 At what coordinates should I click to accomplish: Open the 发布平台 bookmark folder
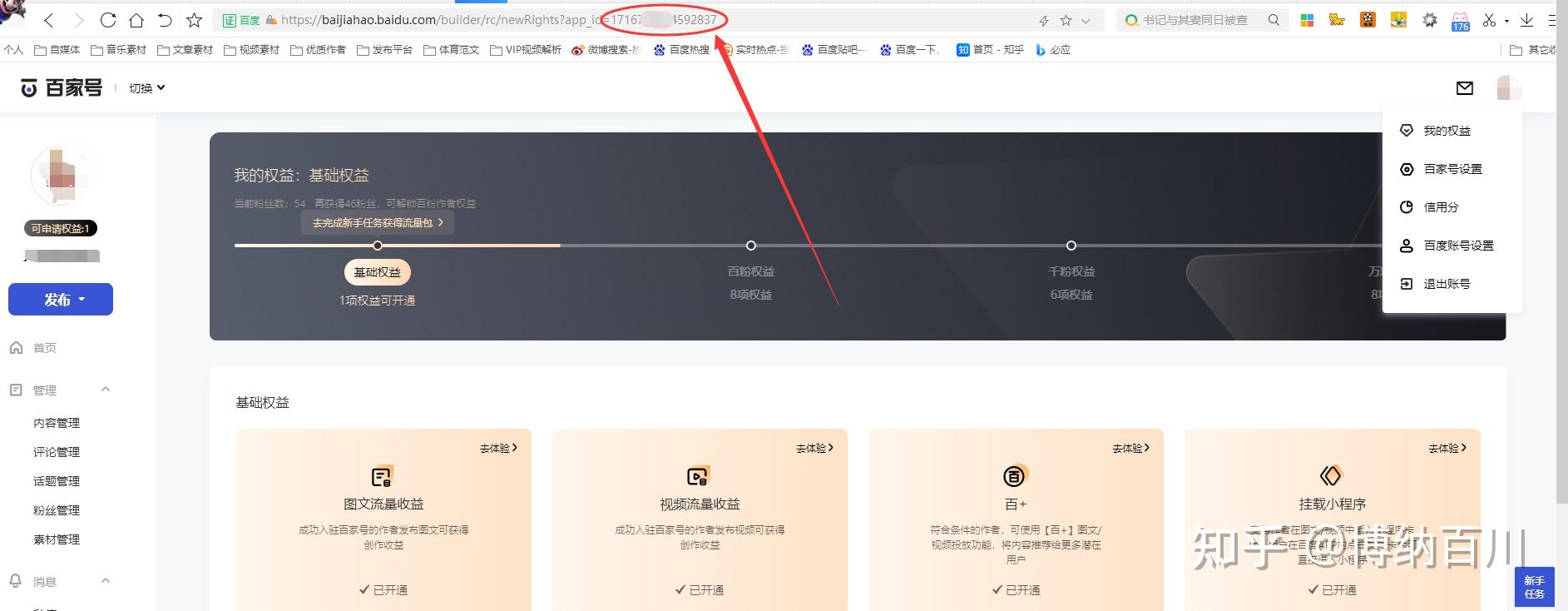[384, 50]
